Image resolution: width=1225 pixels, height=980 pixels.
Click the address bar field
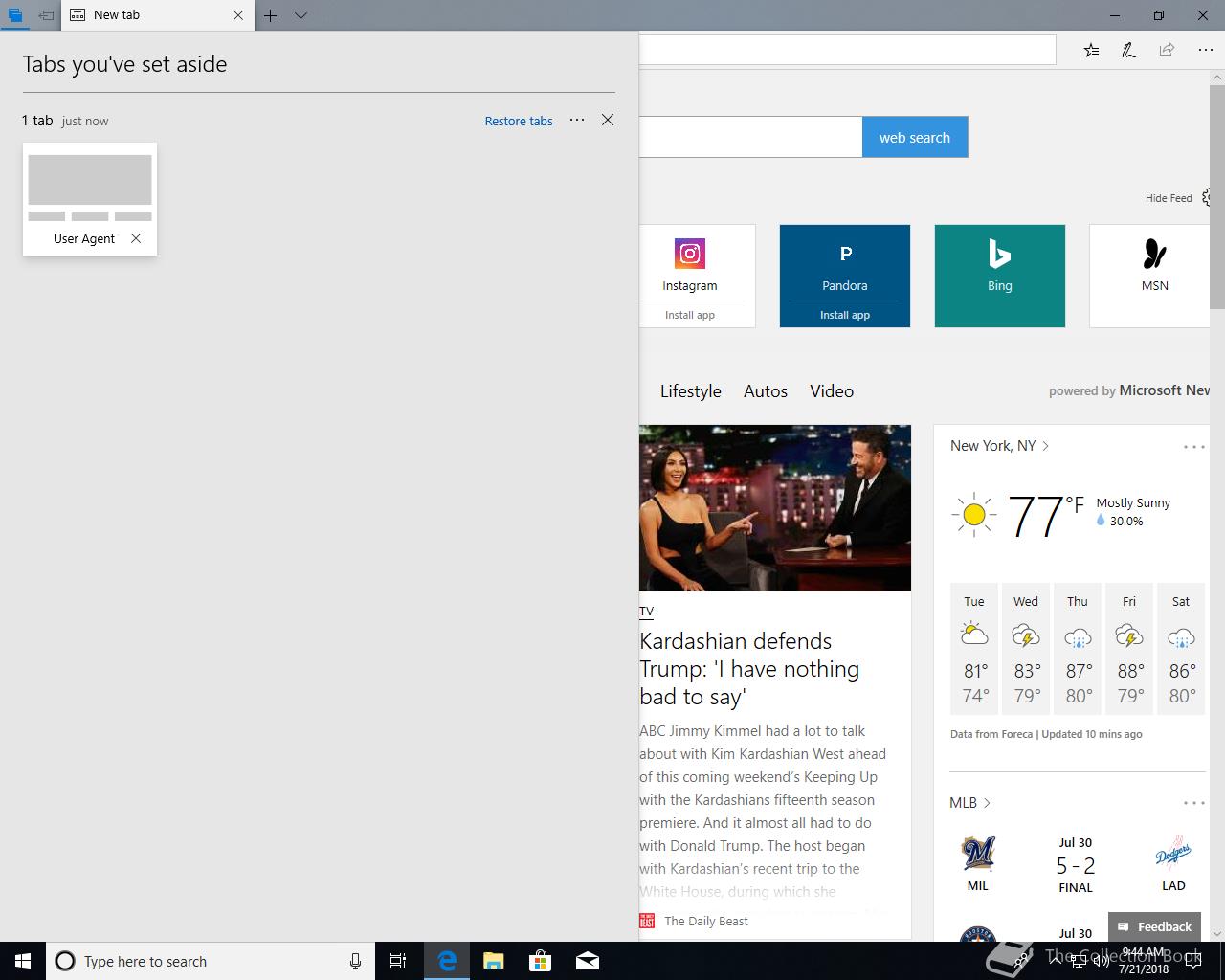pos(847,50)
